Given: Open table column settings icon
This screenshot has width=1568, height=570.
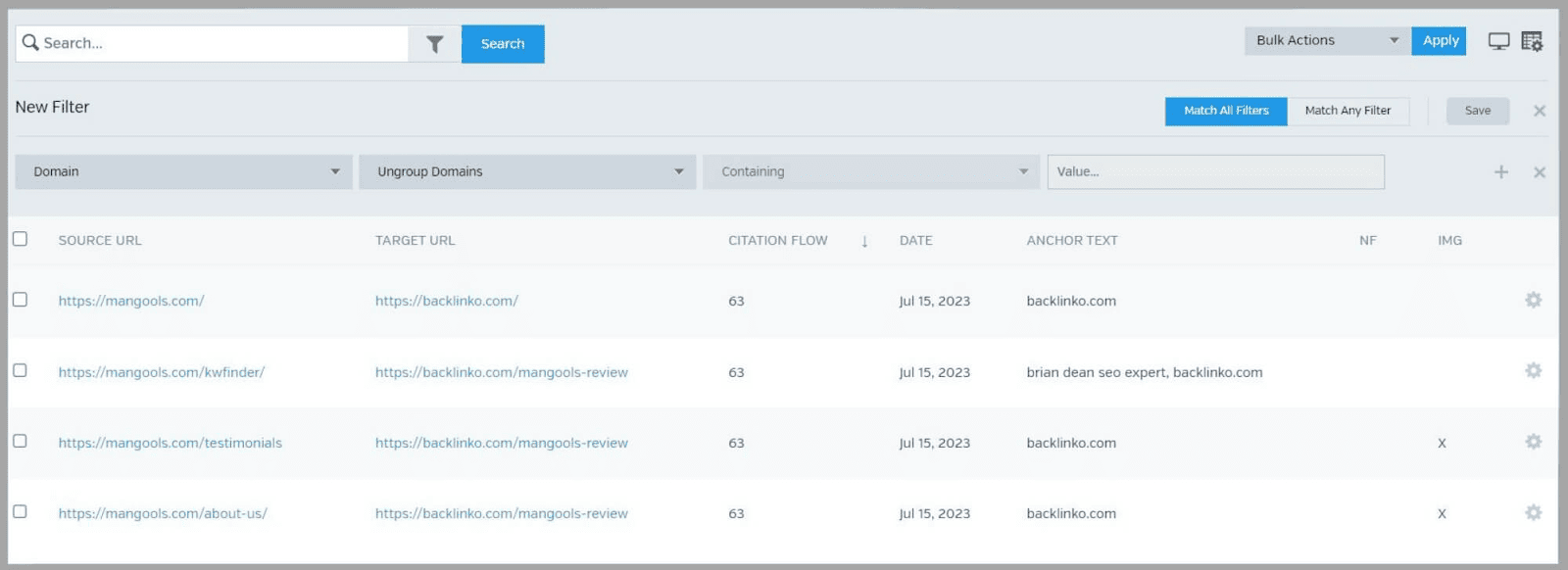Looking at the screenshot, I should [x=1532, y=41].
